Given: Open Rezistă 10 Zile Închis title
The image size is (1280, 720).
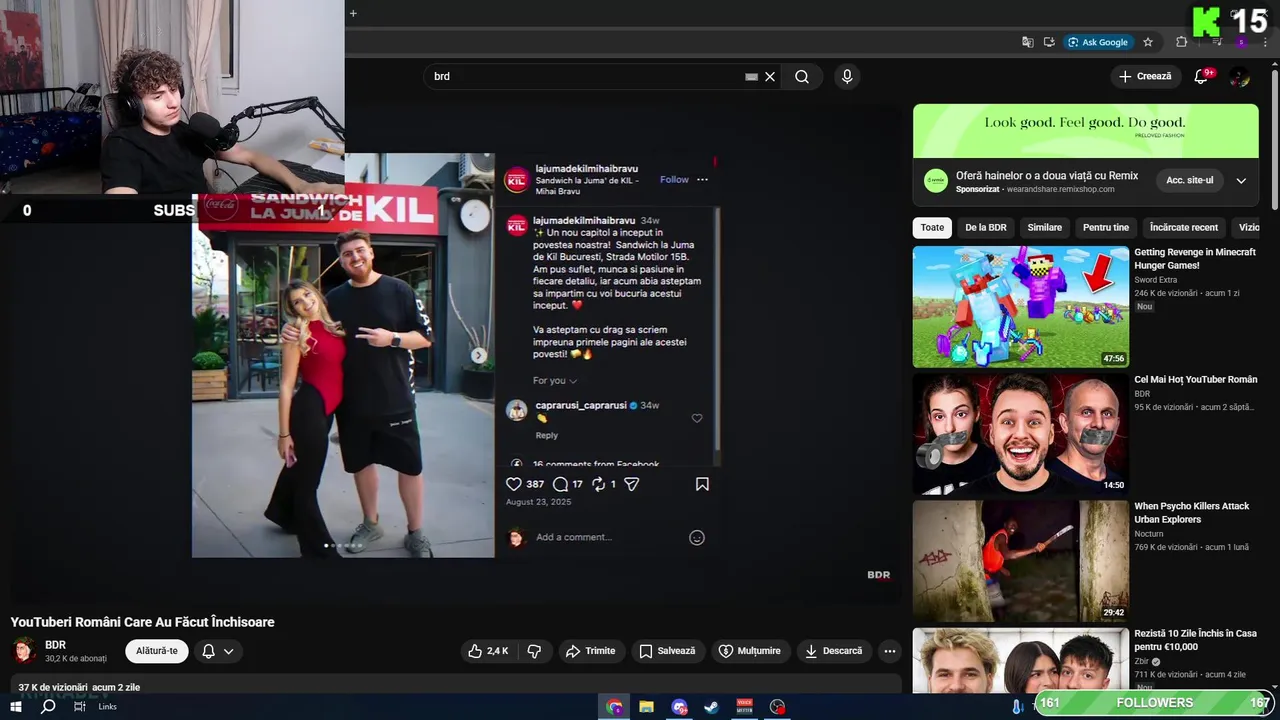Looking at the screenshot, I should point(1195,640).
